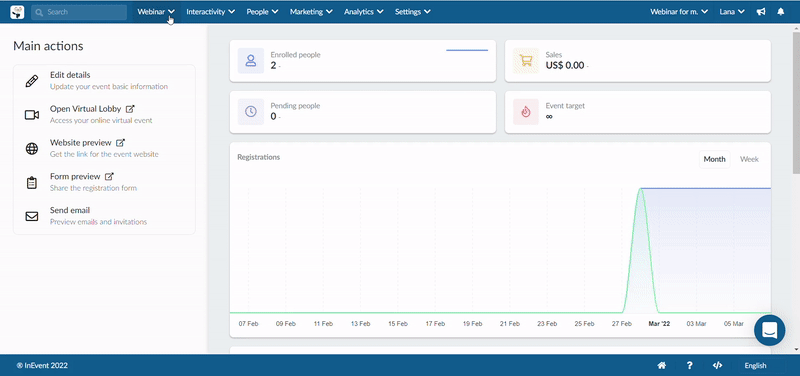Click the InEvent logo icon
The height and width of the screenshot is (376, 800).
(x=17, y=12)
